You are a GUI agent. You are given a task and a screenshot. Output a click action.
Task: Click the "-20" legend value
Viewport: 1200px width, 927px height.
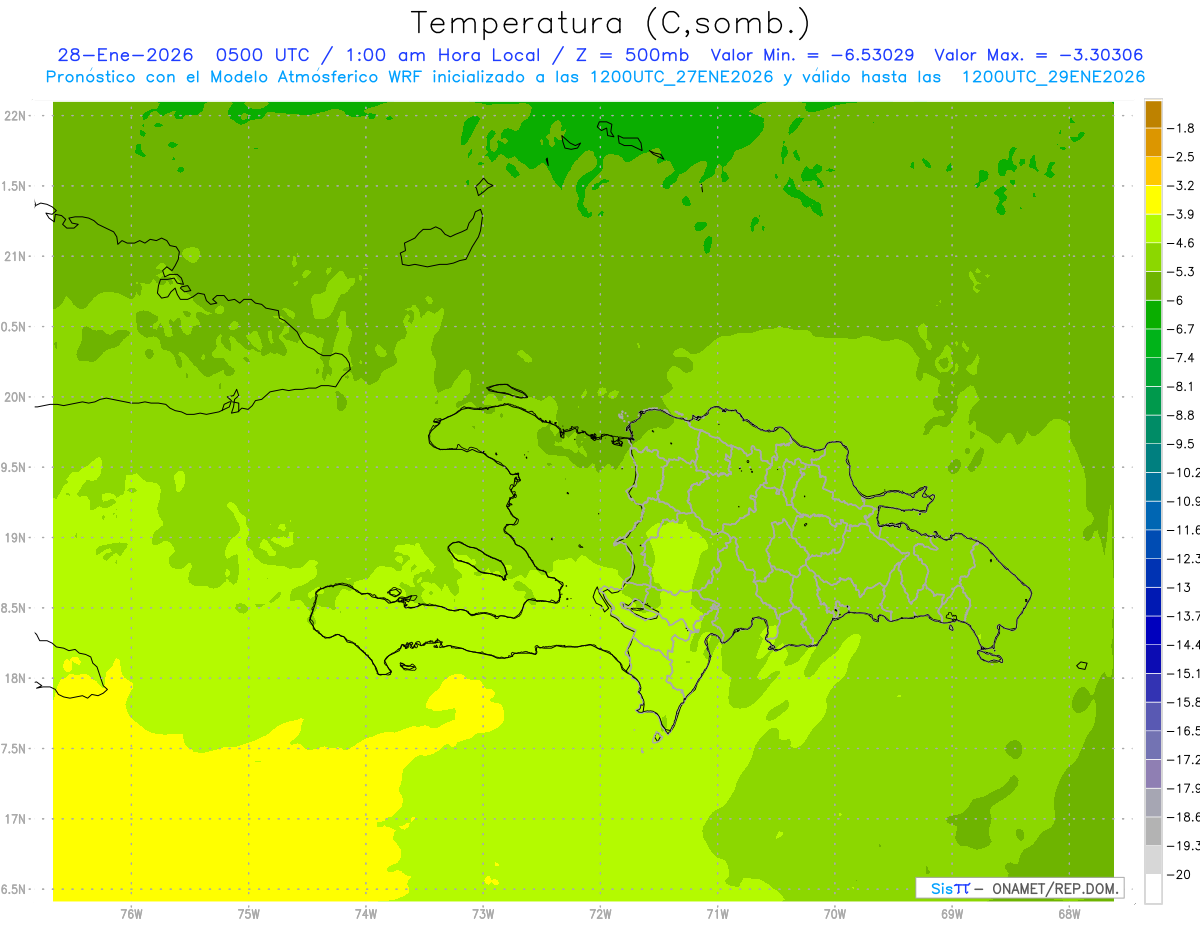1178,875
